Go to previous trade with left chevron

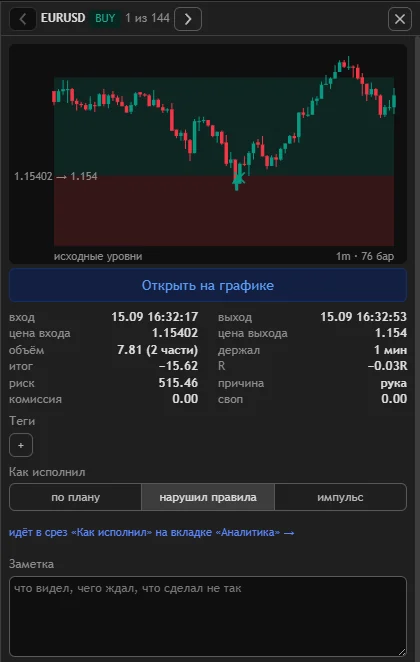click(x=23, y=19)
